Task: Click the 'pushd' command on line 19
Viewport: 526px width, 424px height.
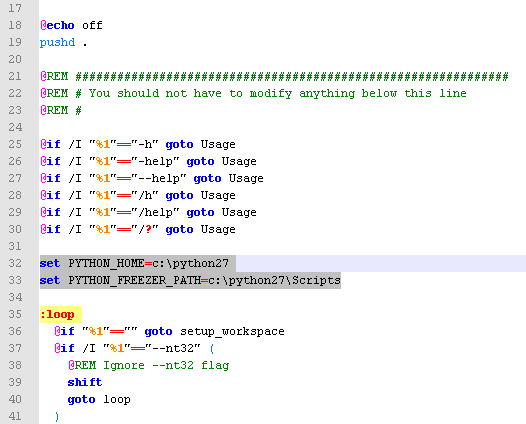Action: pyautogui.click(x=57, y=43)
